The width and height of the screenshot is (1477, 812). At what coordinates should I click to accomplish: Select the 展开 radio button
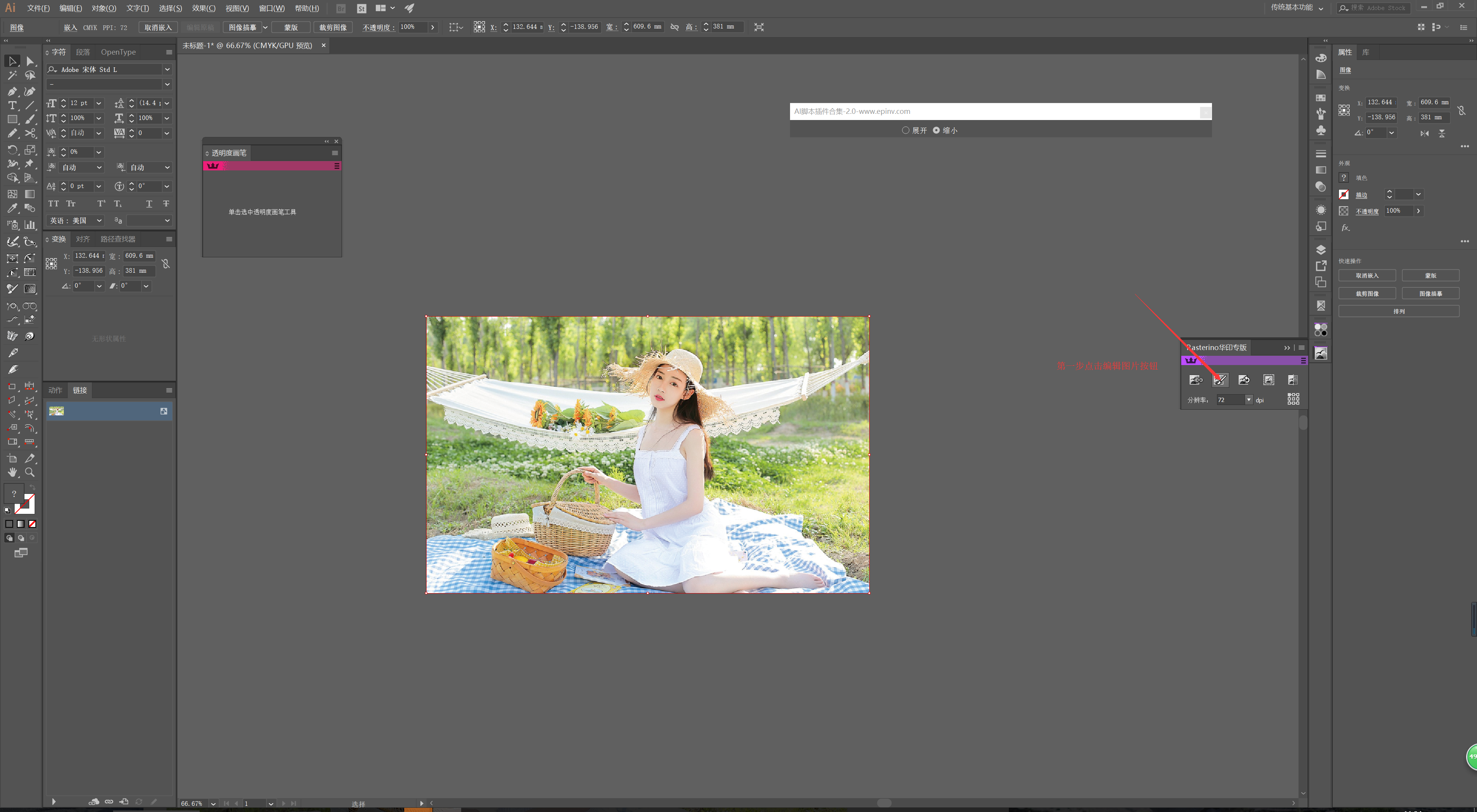[x=905, y=130]
